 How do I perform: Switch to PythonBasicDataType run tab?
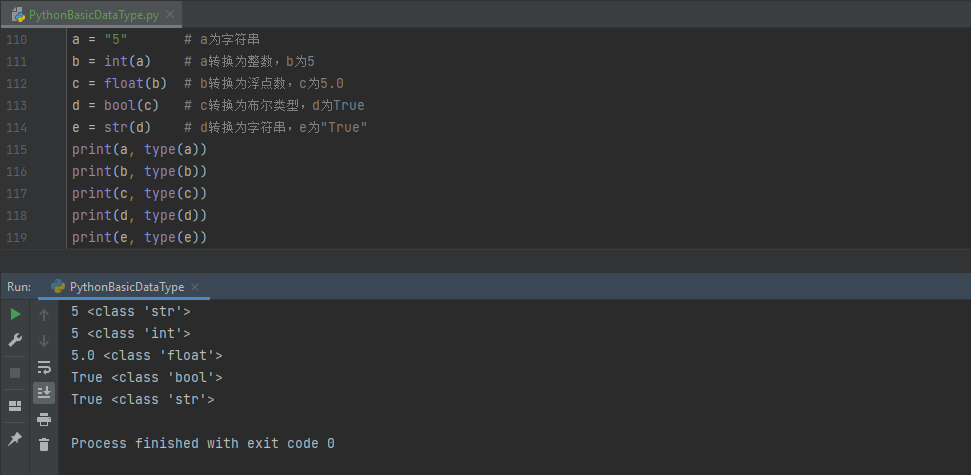126,286
